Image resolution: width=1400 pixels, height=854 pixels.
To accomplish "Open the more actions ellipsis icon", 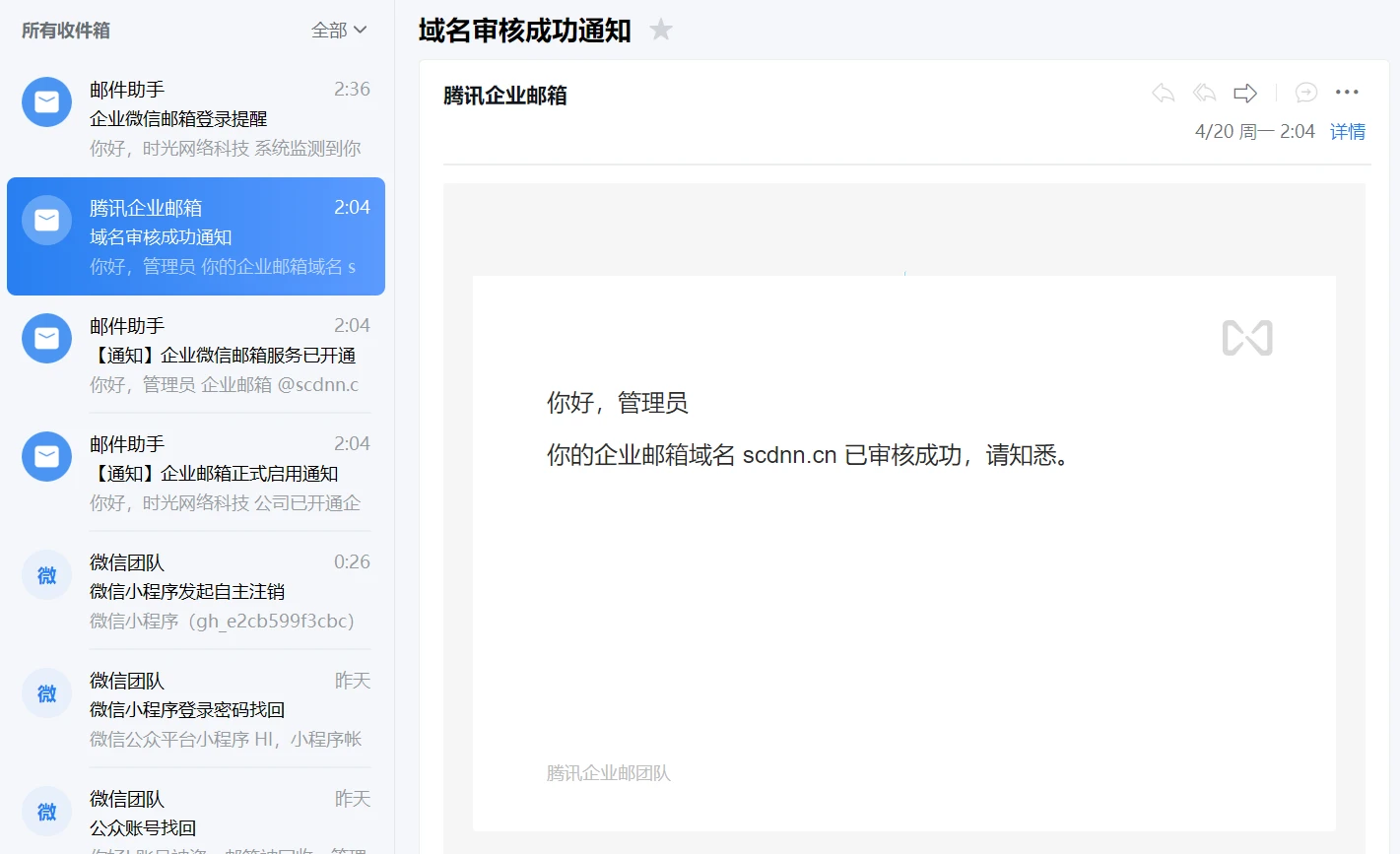I will click(x=1347, y=92).
